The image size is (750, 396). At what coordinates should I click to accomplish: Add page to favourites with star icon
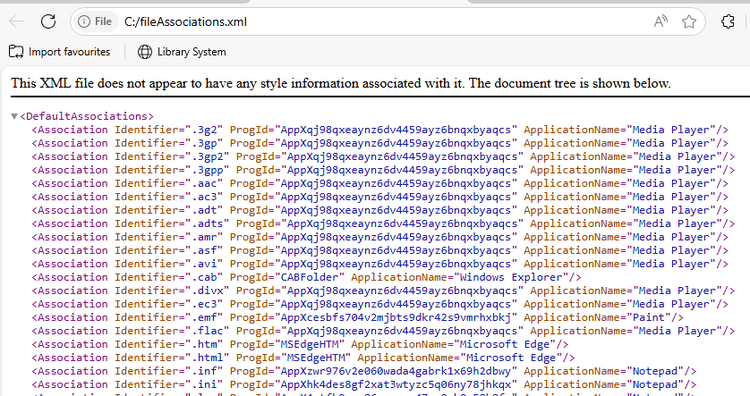pos(689,22)
